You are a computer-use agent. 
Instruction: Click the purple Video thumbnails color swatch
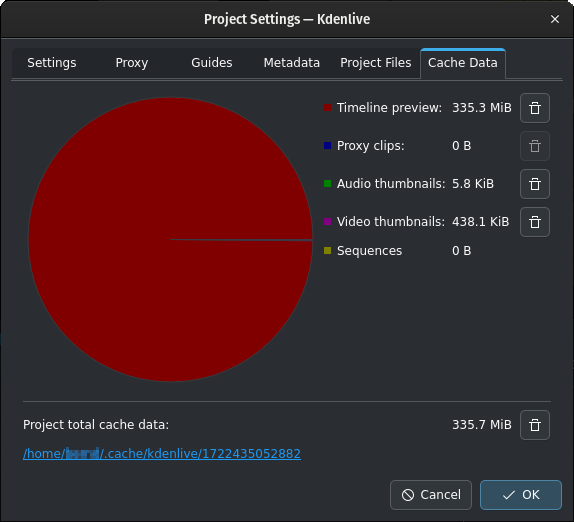tap(328, 221)
